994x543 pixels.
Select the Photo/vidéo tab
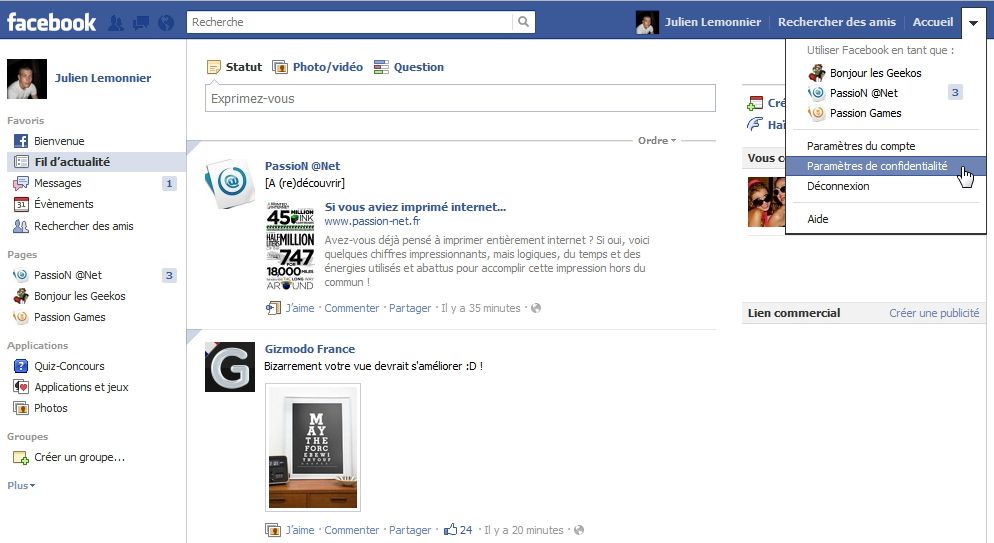coord(318,67)
